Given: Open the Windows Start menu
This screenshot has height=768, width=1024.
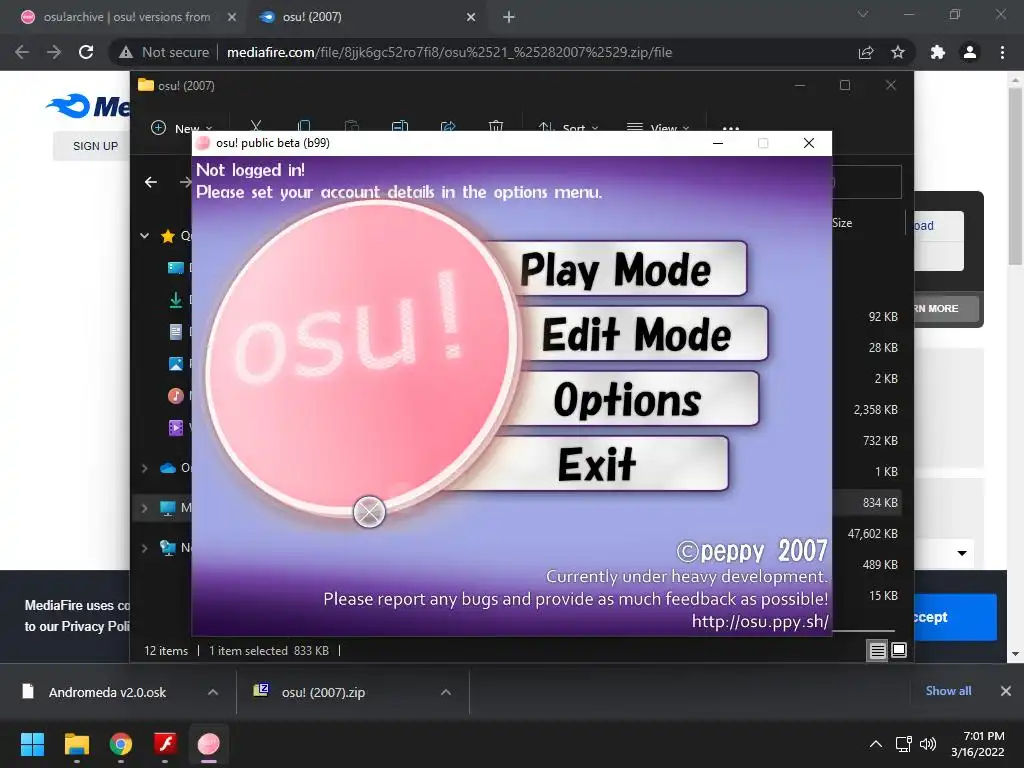Looking at the screenshot, I should (x=32, y=744).
